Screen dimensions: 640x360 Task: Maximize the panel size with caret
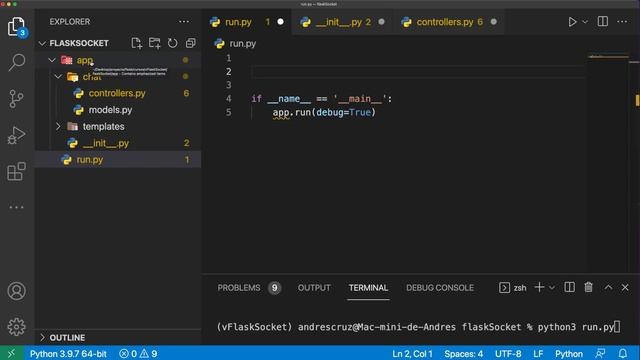608,287
